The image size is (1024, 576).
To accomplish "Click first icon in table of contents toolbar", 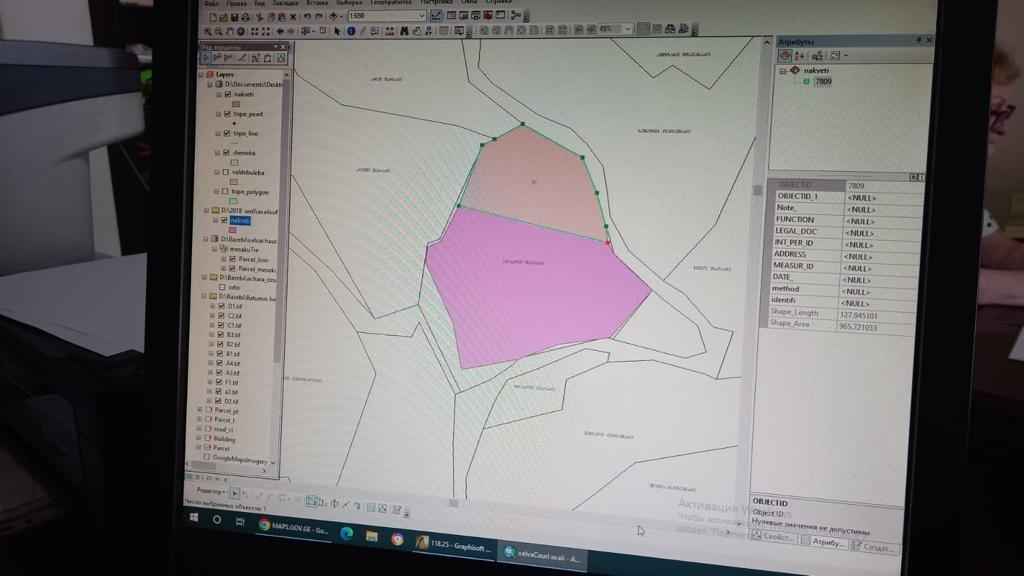I will tap(206, 58).
